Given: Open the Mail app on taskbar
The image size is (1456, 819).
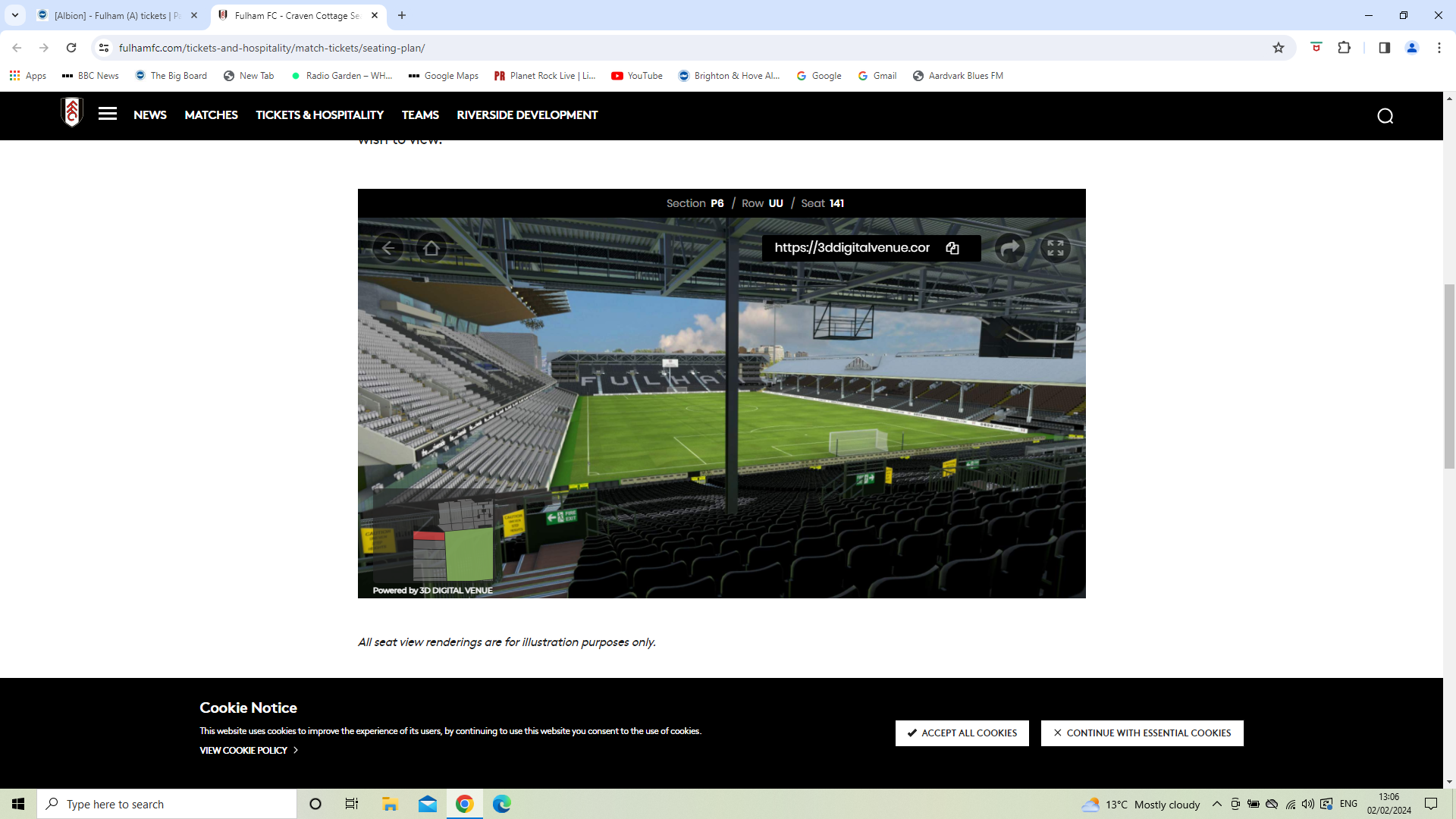Looking at the screenshot, I should pos(428,804).
